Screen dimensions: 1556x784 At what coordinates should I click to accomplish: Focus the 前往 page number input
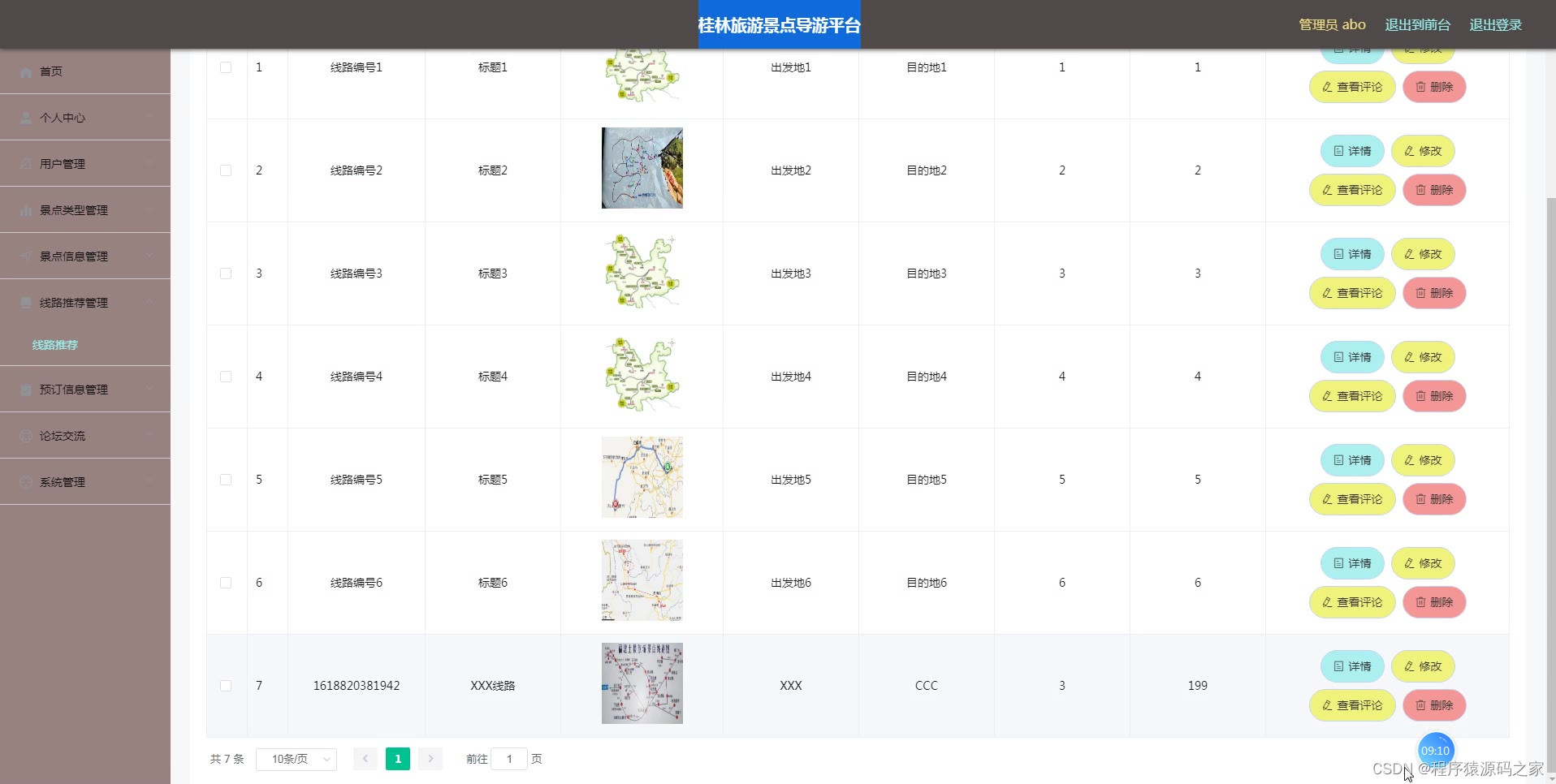coord(509,759)
